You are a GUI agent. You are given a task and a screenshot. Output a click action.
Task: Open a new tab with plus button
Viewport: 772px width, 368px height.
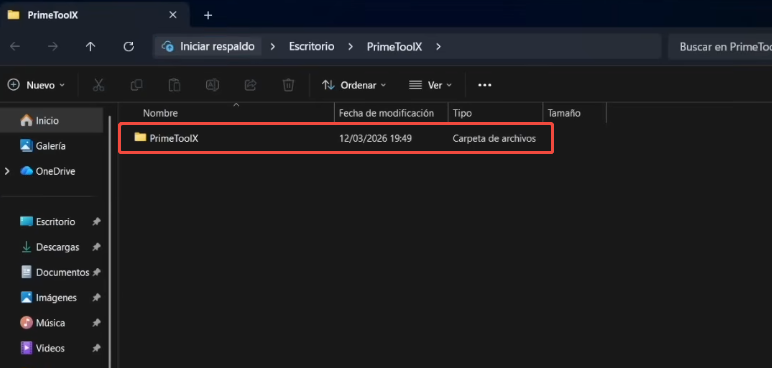click(208, 15)
